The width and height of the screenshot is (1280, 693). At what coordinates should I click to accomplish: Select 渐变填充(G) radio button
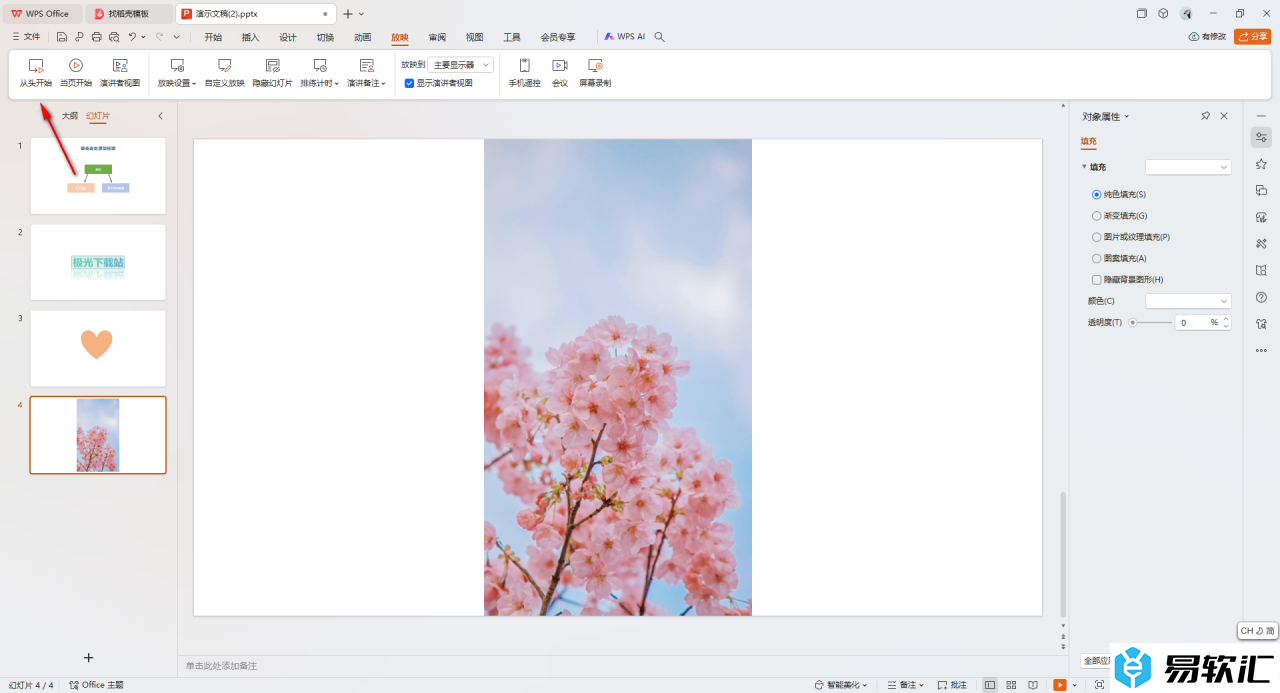[1097, 215]
